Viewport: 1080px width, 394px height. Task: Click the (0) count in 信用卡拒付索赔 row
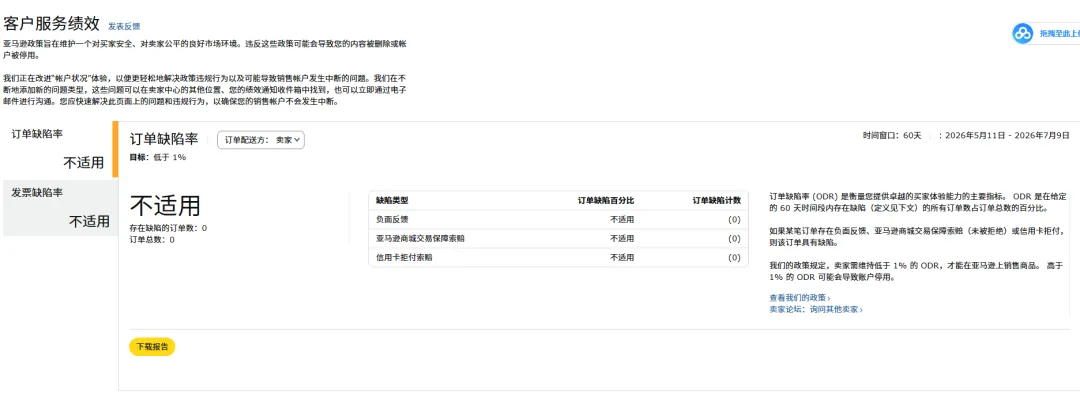point(734,258)
